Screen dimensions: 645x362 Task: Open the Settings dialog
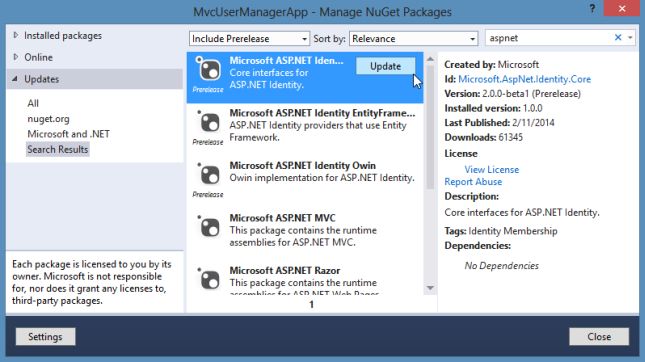coord(45,336)
